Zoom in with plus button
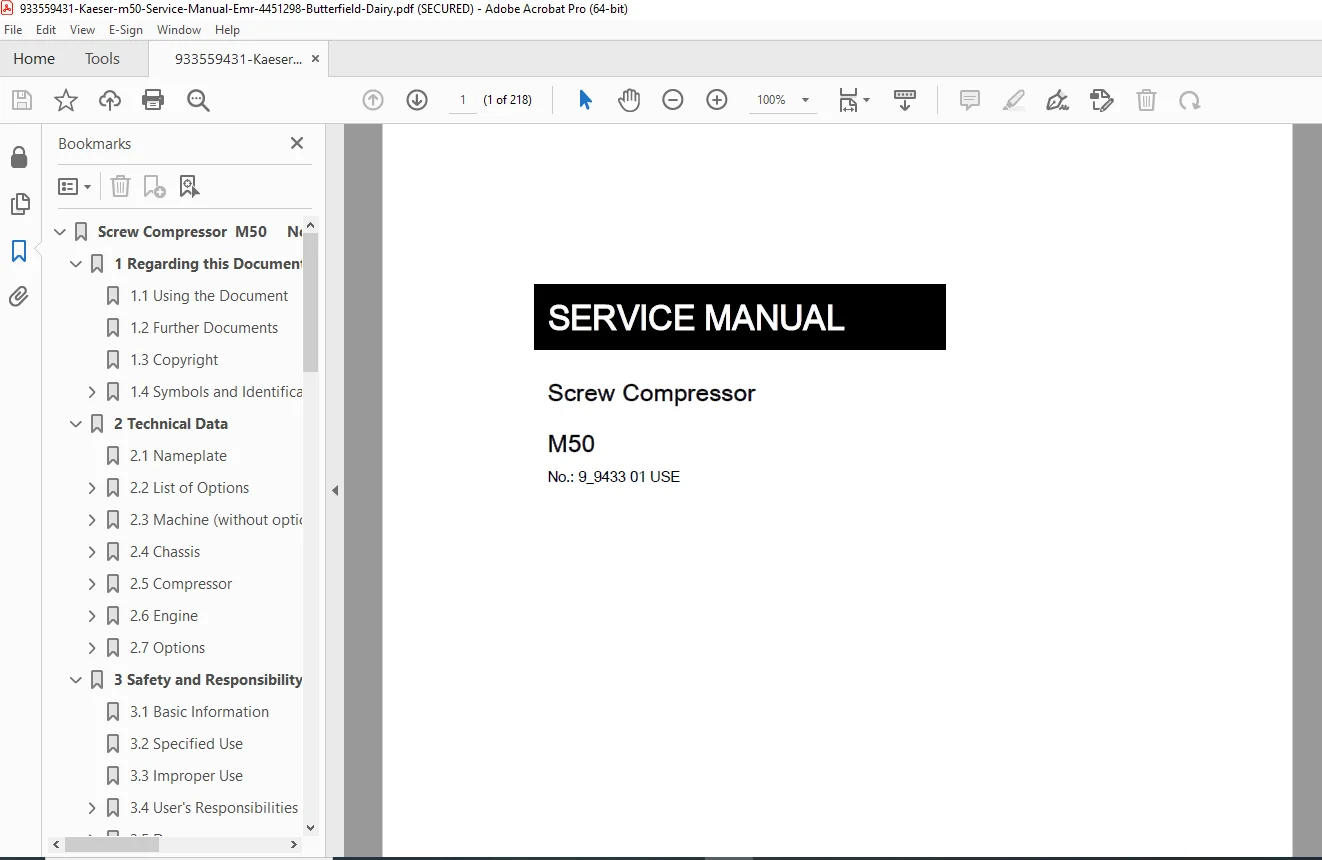Screen dimensions: 1322x860 717,100
